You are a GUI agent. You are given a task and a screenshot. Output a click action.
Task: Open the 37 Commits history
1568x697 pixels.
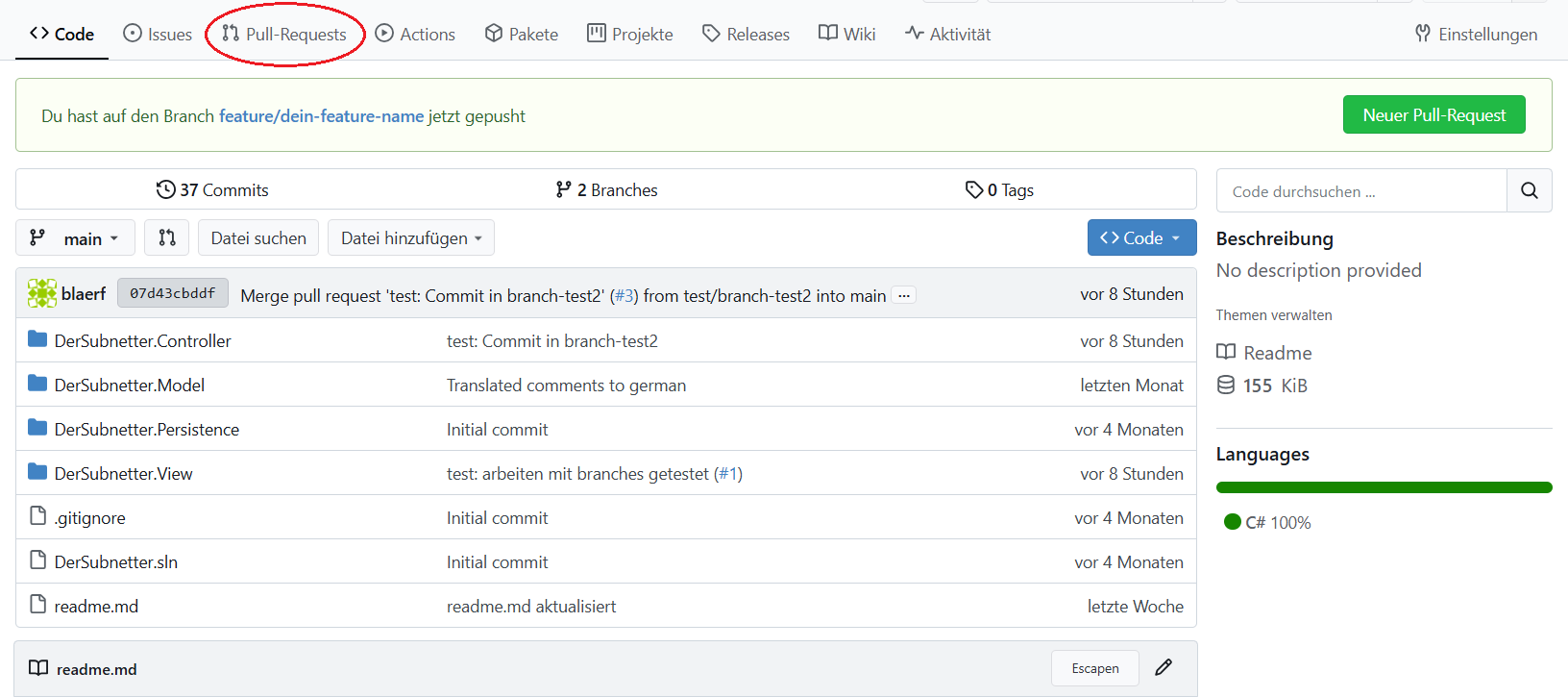pos(212,190)
